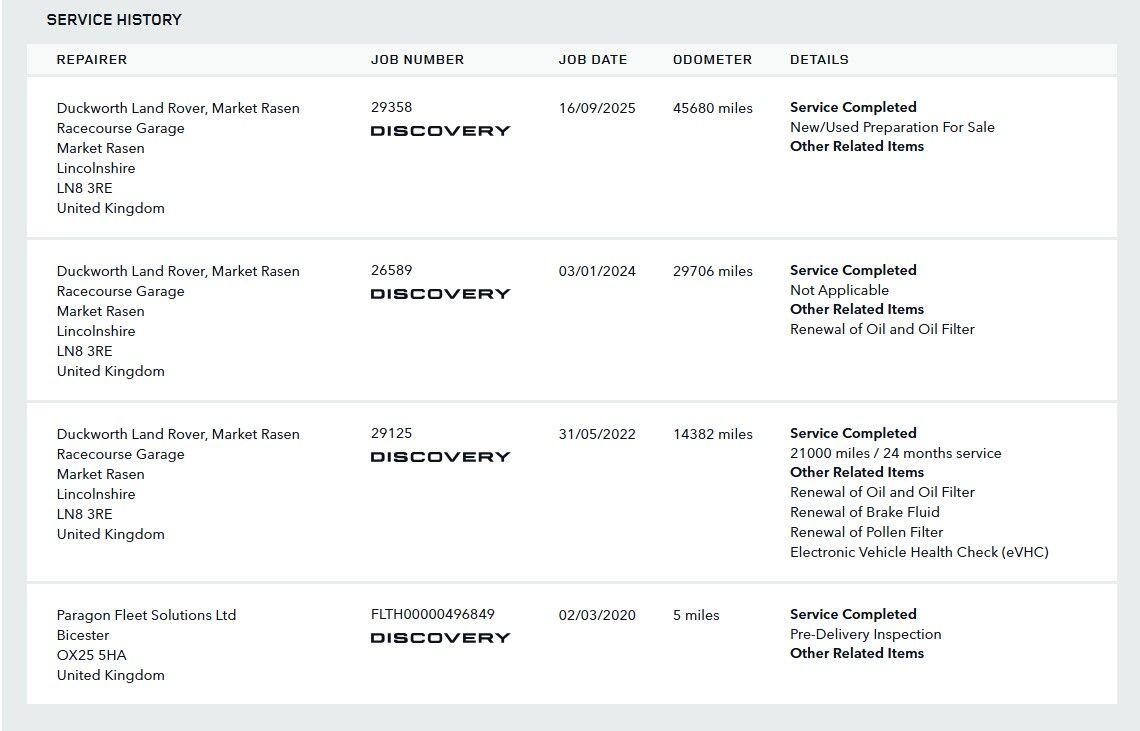Select job number 29358
The image size is (1140, 731).
point(391,107)
